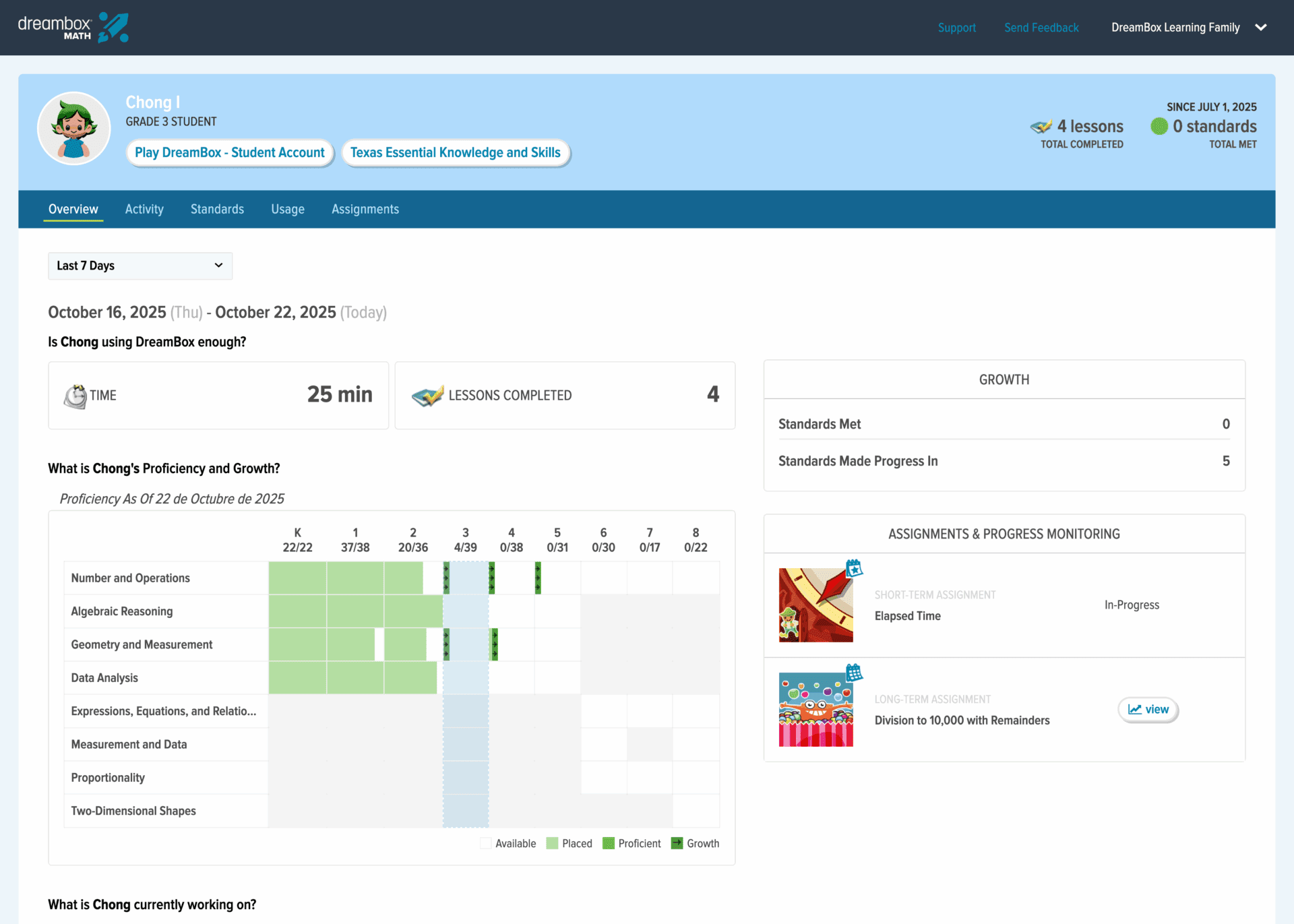The width and height of the screenshot is (1294, 924).
Task: Click the green standards total met dot
Action: [1159, 126]
